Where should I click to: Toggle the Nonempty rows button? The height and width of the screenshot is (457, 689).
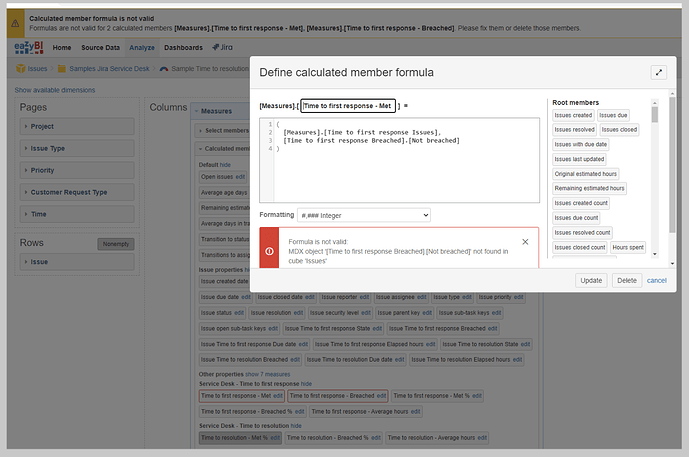click(116, 244)
